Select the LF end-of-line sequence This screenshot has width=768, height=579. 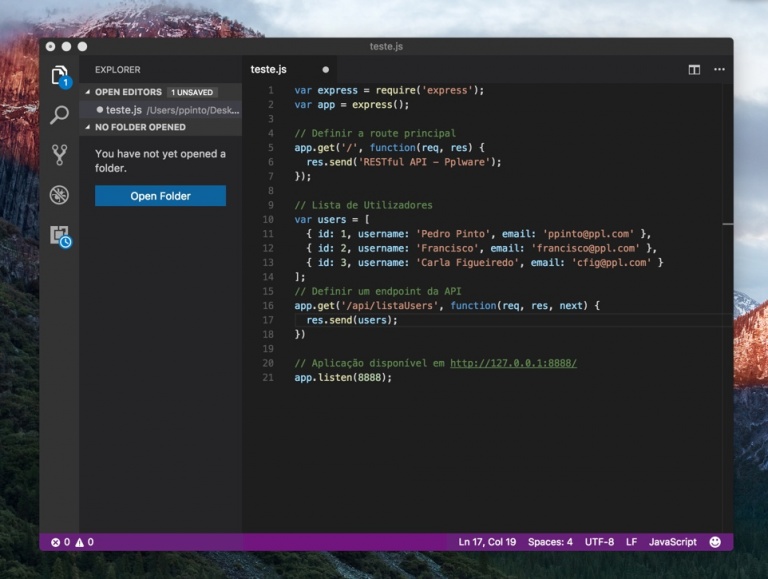pyautogui.click(x=631, y=542)
